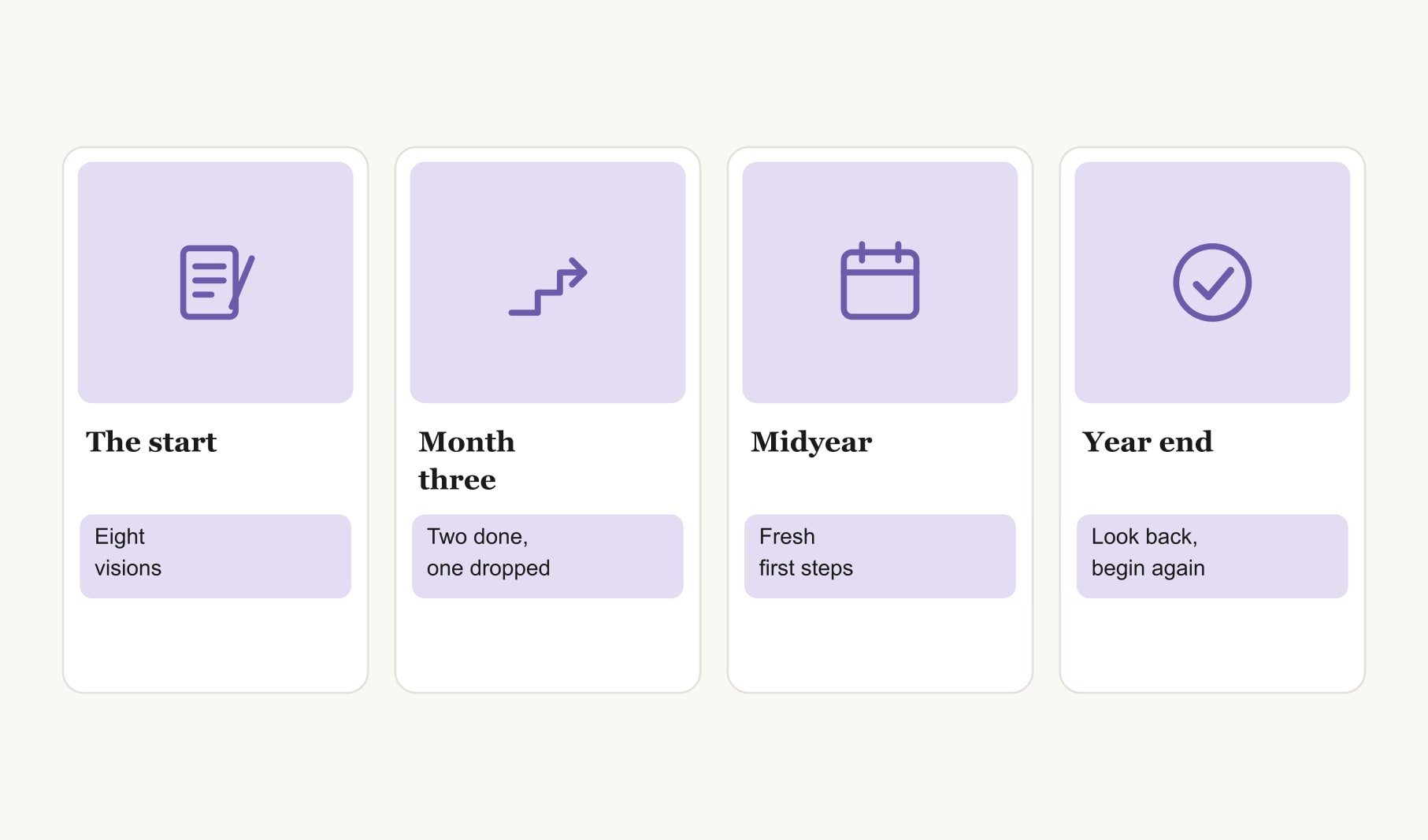This screenshot has height=840, width=1428.
Task: Click the empty white area under 'Fresh first steps'
Action: pyautogui.click(x=880, y=644)
